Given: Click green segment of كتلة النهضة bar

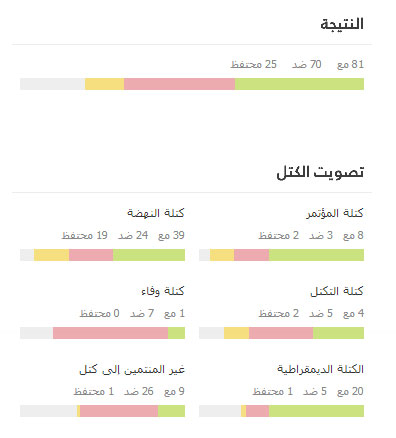Looking at the screenshot, I should click(x=149, y=255).
